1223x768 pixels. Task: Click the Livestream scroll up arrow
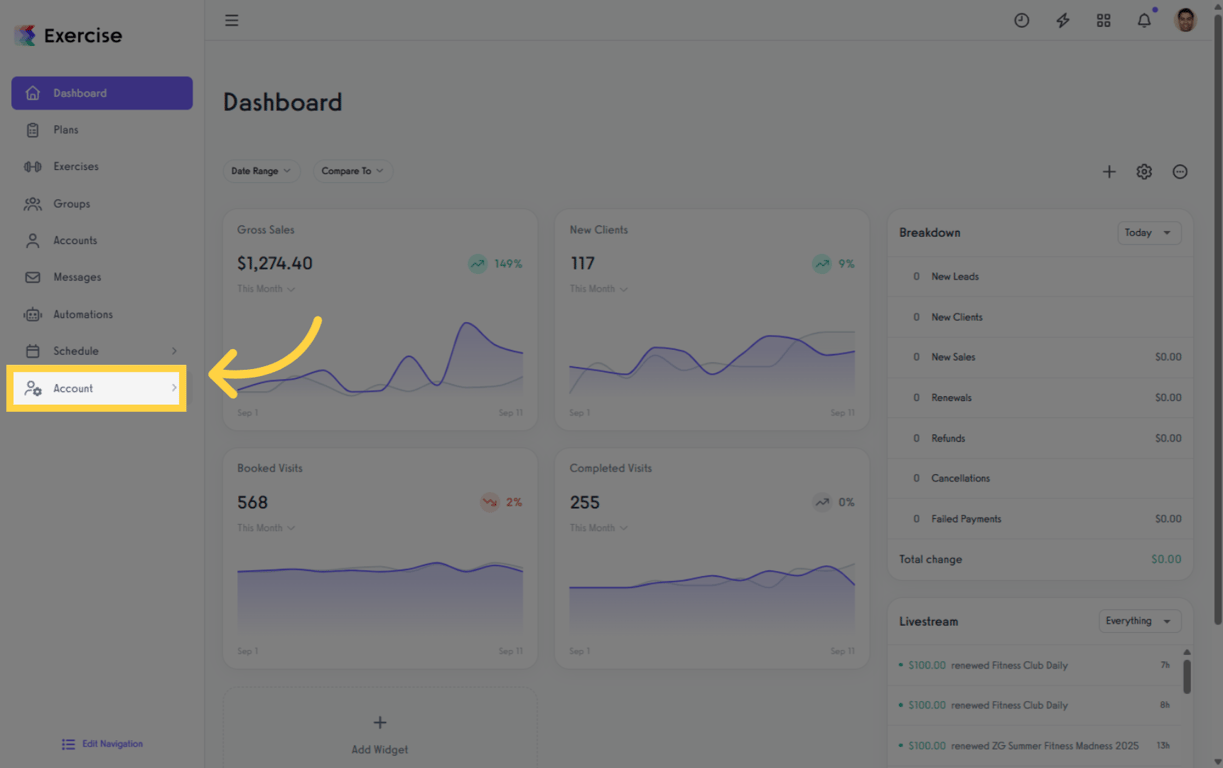pos(1187,652)
